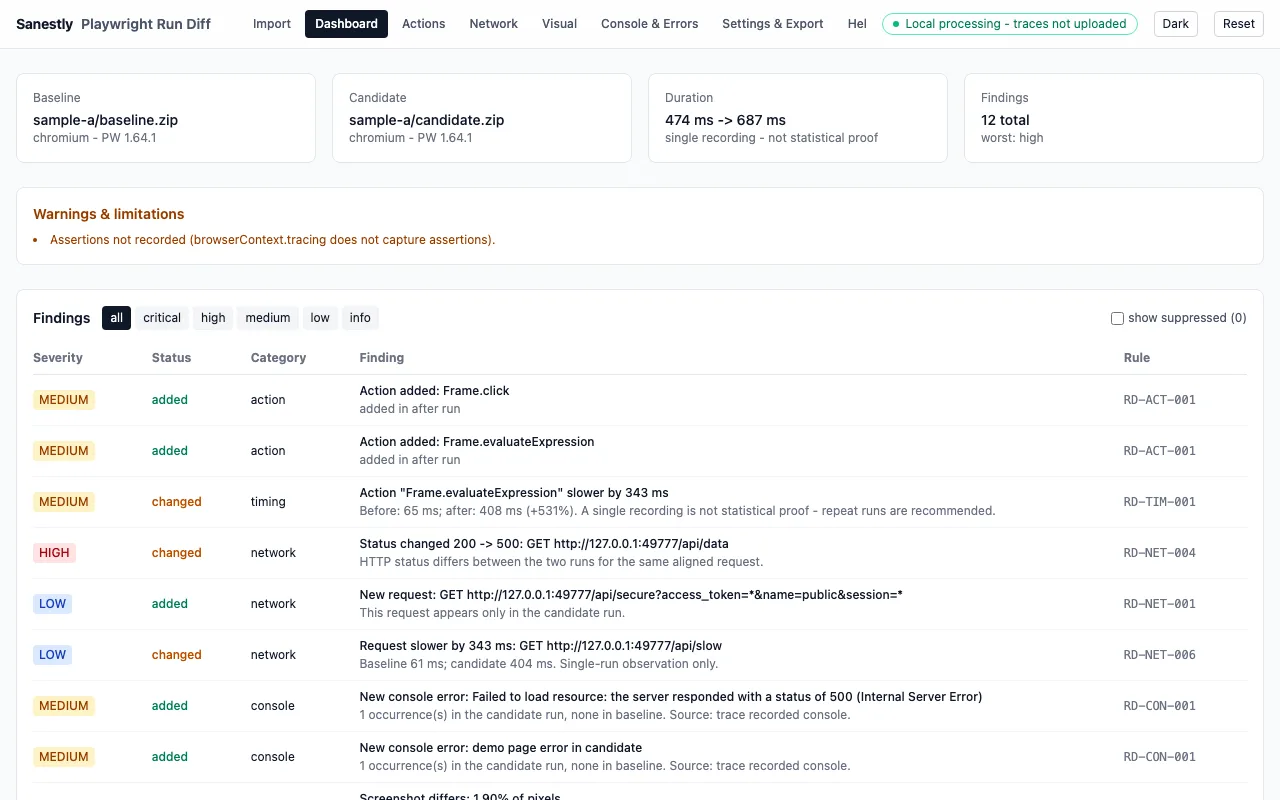
Task: Click the HIGH severity badge
Action: pyautogui.click(x=54, y=553)
